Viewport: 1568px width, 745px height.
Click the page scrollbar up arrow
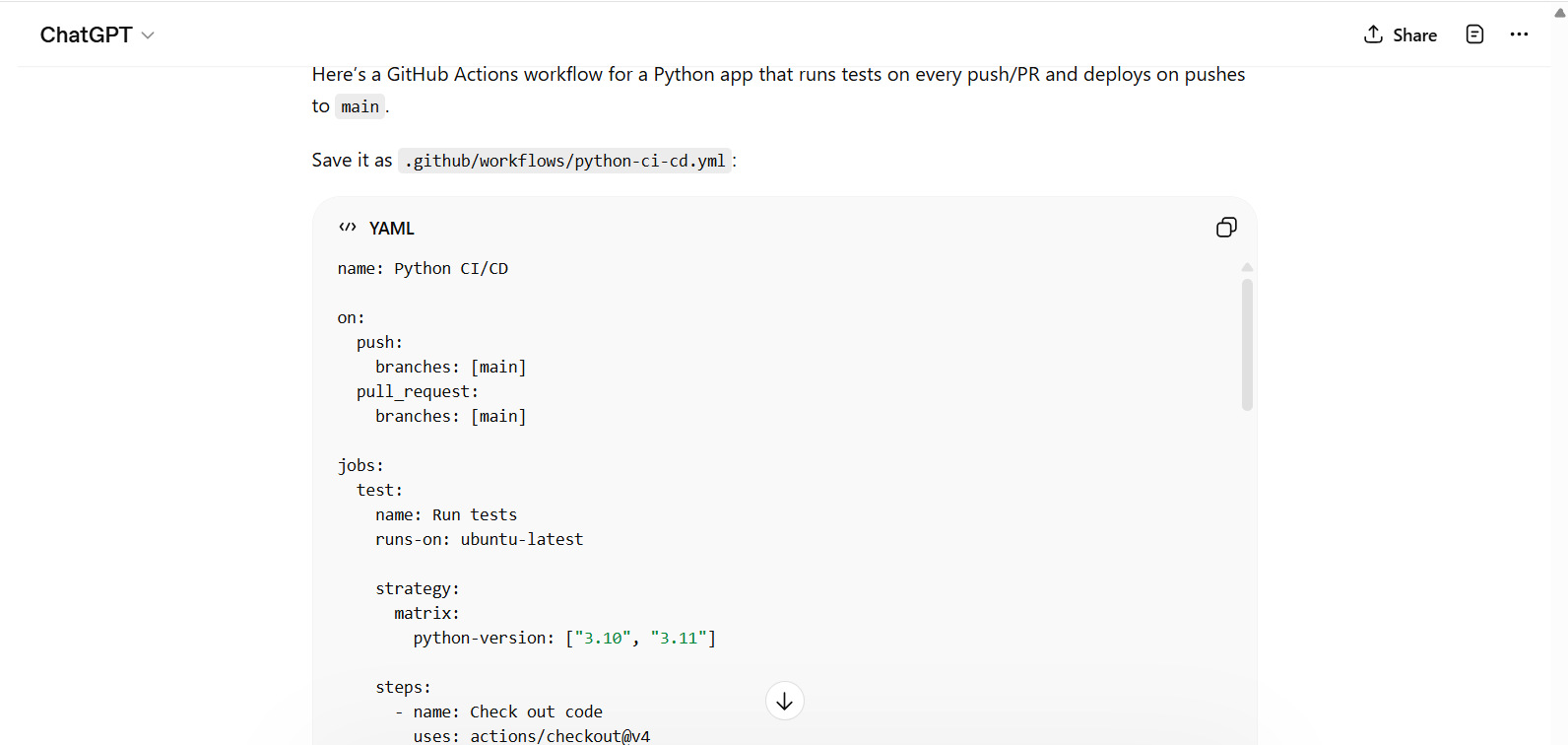(1559, 13)
